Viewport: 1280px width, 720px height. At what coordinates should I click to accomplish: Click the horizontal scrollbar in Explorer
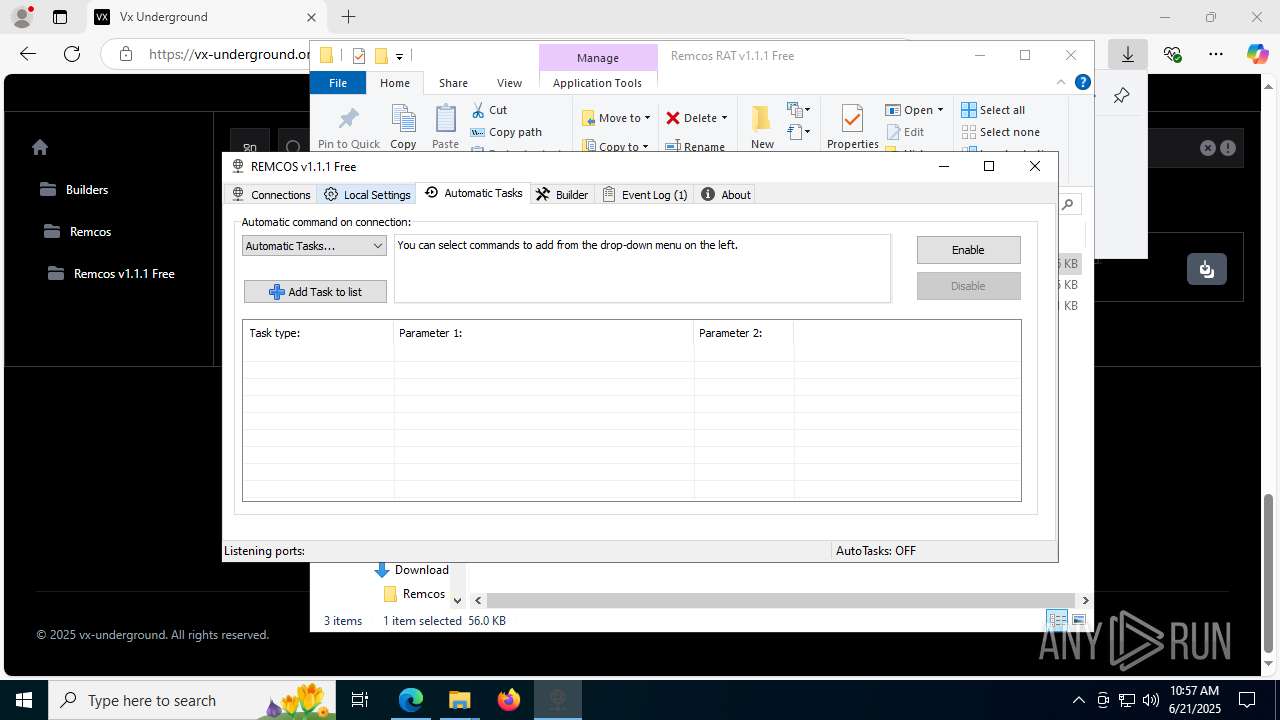point(780,600)
